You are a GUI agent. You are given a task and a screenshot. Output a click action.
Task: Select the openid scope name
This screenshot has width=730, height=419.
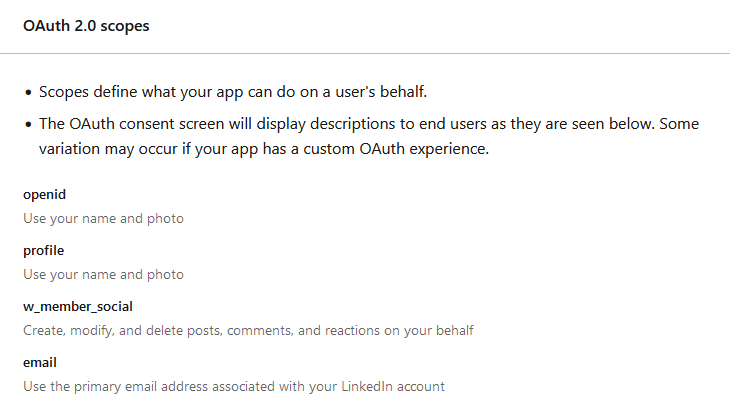[x=44, y=194]
